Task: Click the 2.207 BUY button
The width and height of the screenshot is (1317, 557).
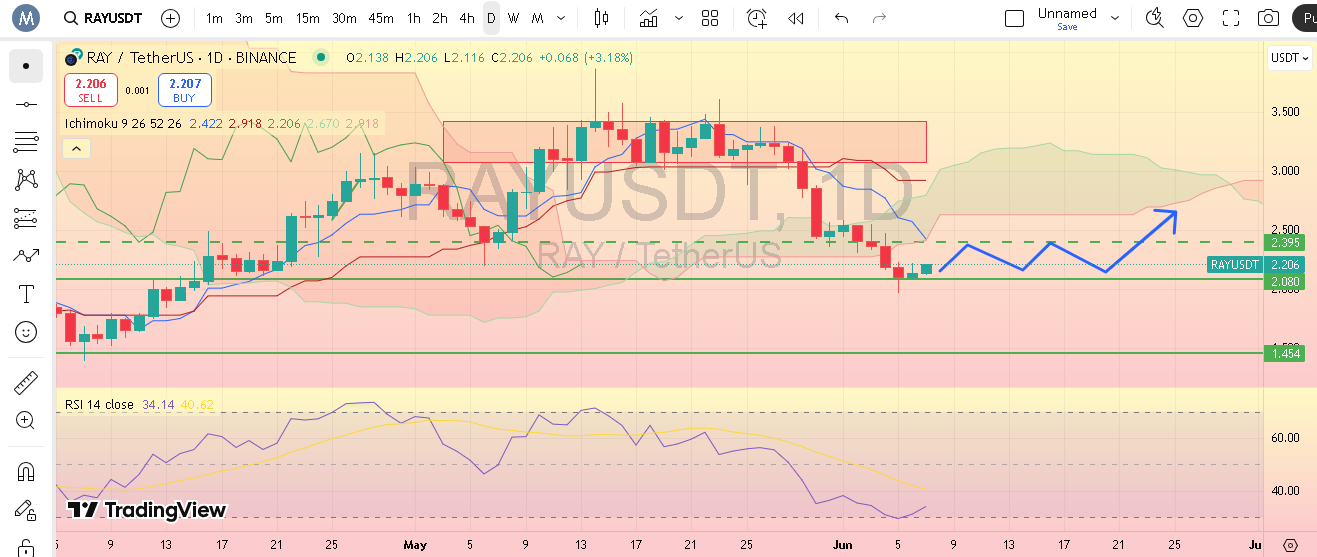Action: coord(184,90)
